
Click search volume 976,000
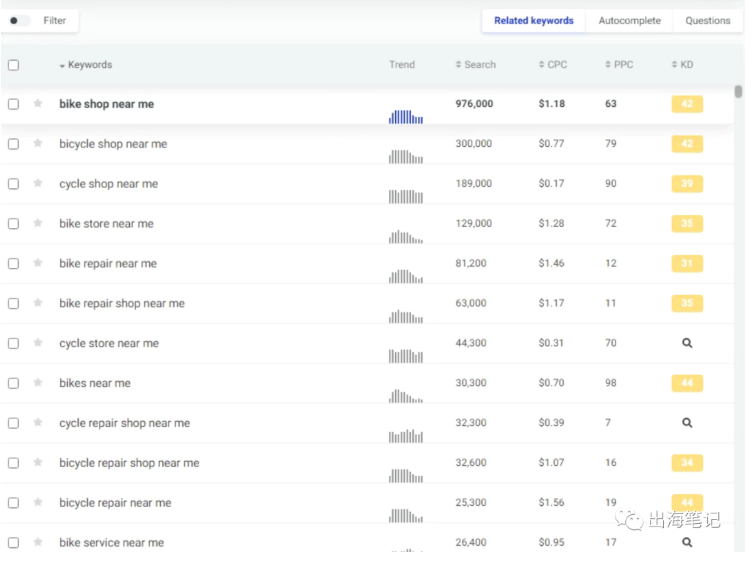pos(474,104)
